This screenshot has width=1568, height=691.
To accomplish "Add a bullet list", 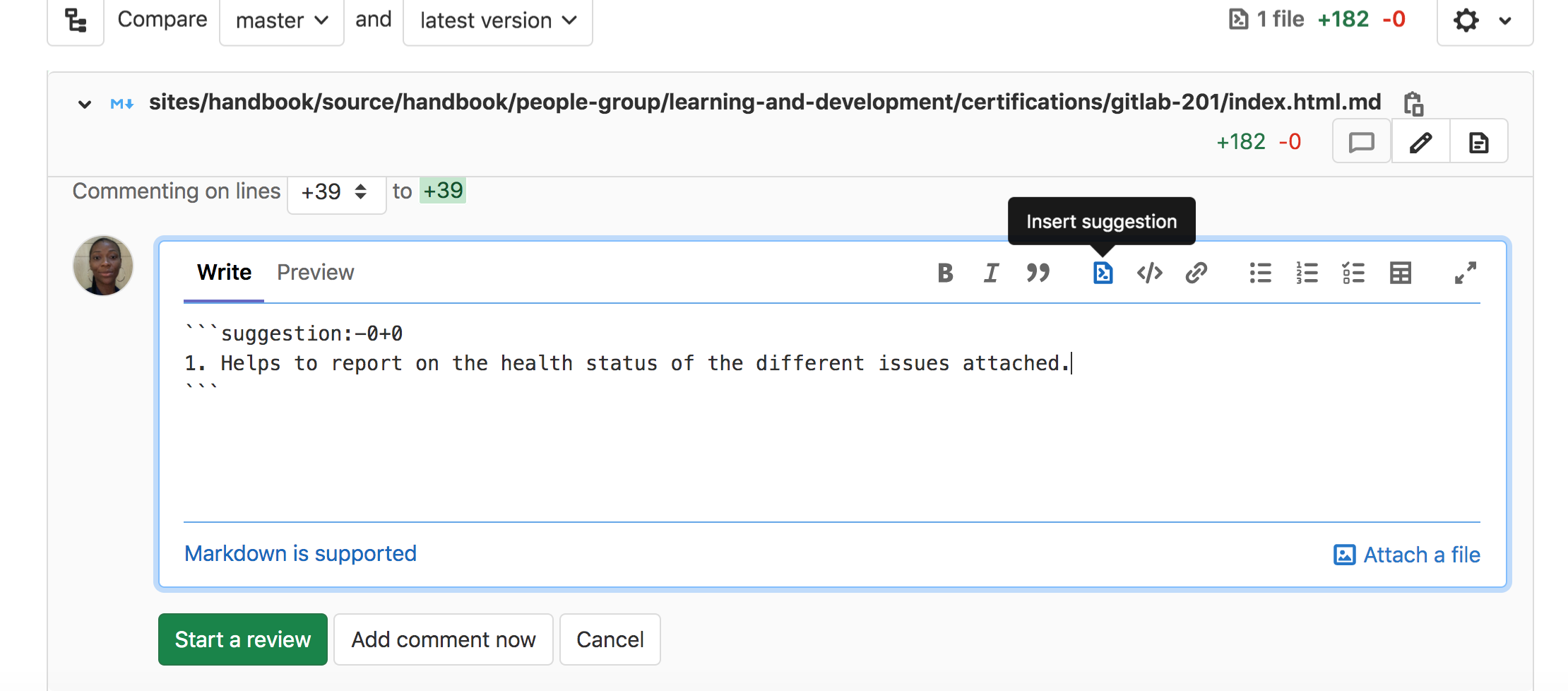I will click(x=1260, y=273).
